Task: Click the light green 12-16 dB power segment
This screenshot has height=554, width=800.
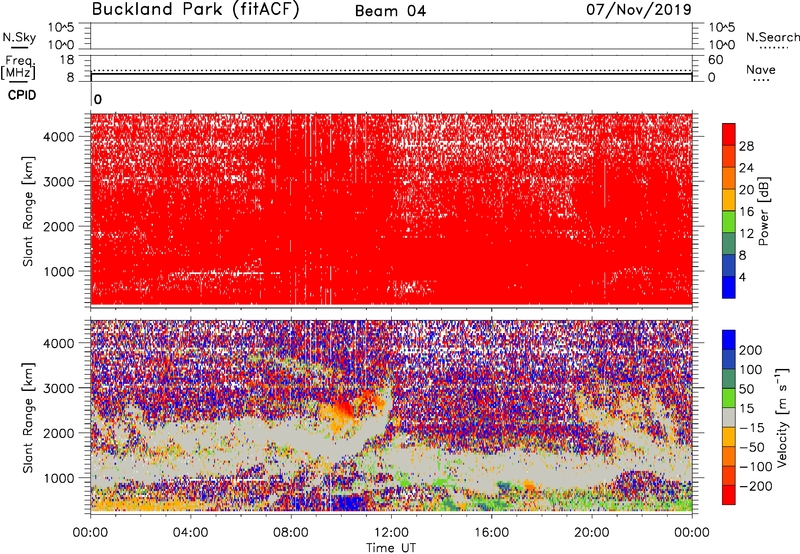Action: click(x=729, y=222)
